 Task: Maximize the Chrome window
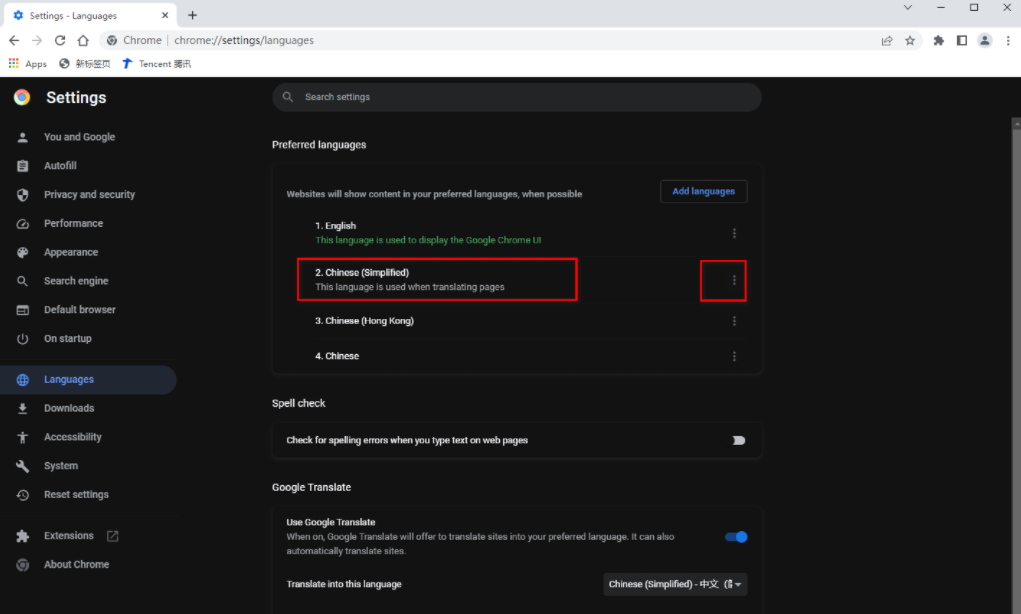[974, 8]
